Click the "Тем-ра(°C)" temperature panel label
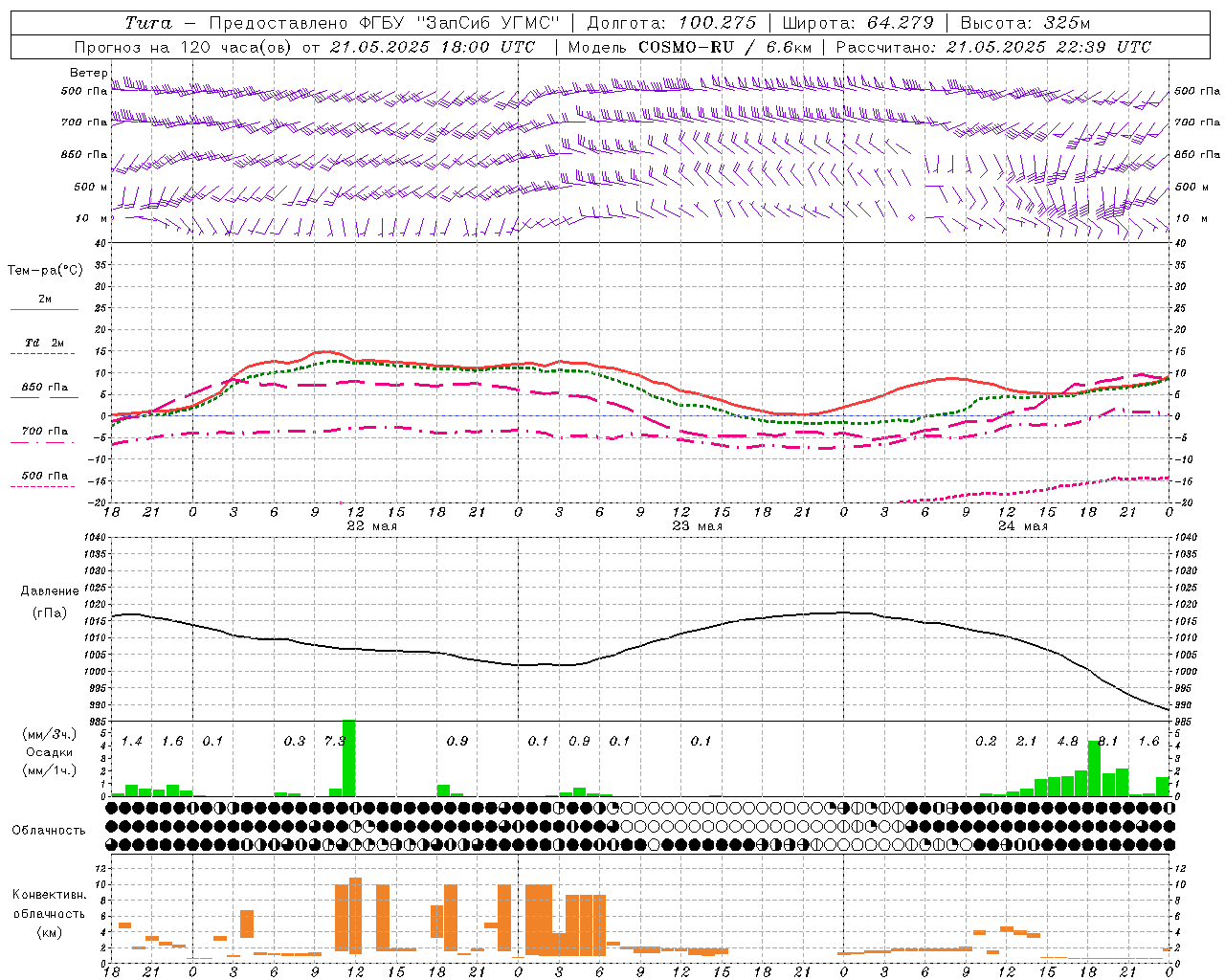This screenshot has width=1225, height=980. pos(45,271)
